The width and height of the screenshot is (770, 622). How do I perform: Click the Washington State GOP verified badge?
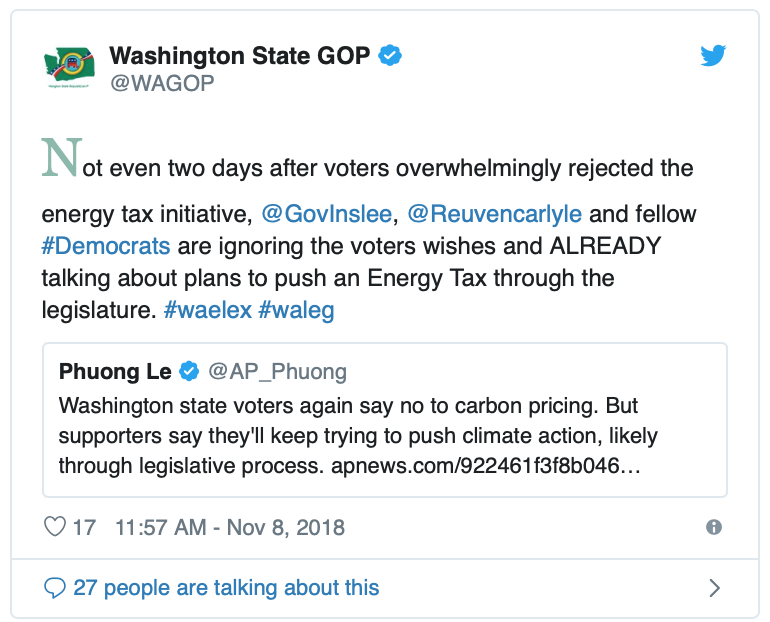point(390,55)
